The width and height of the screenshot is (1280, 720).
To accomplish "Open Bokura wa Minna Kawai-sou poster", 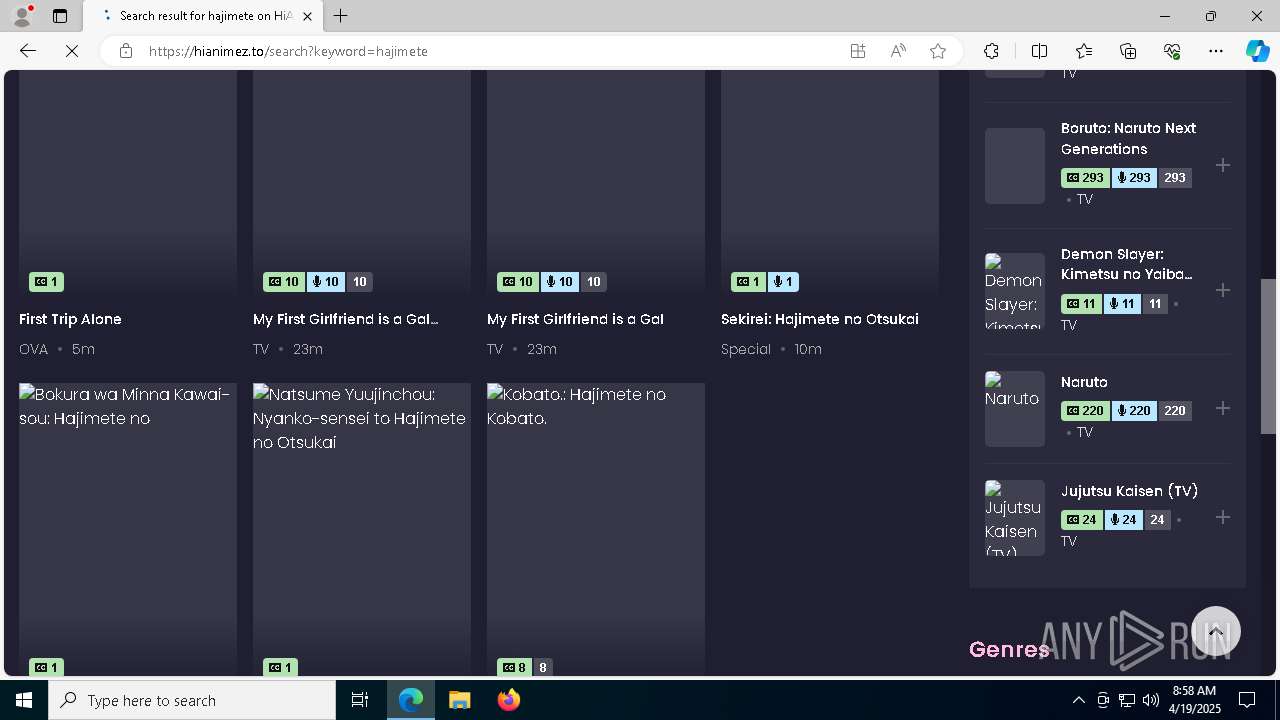I will click(128, 530).
